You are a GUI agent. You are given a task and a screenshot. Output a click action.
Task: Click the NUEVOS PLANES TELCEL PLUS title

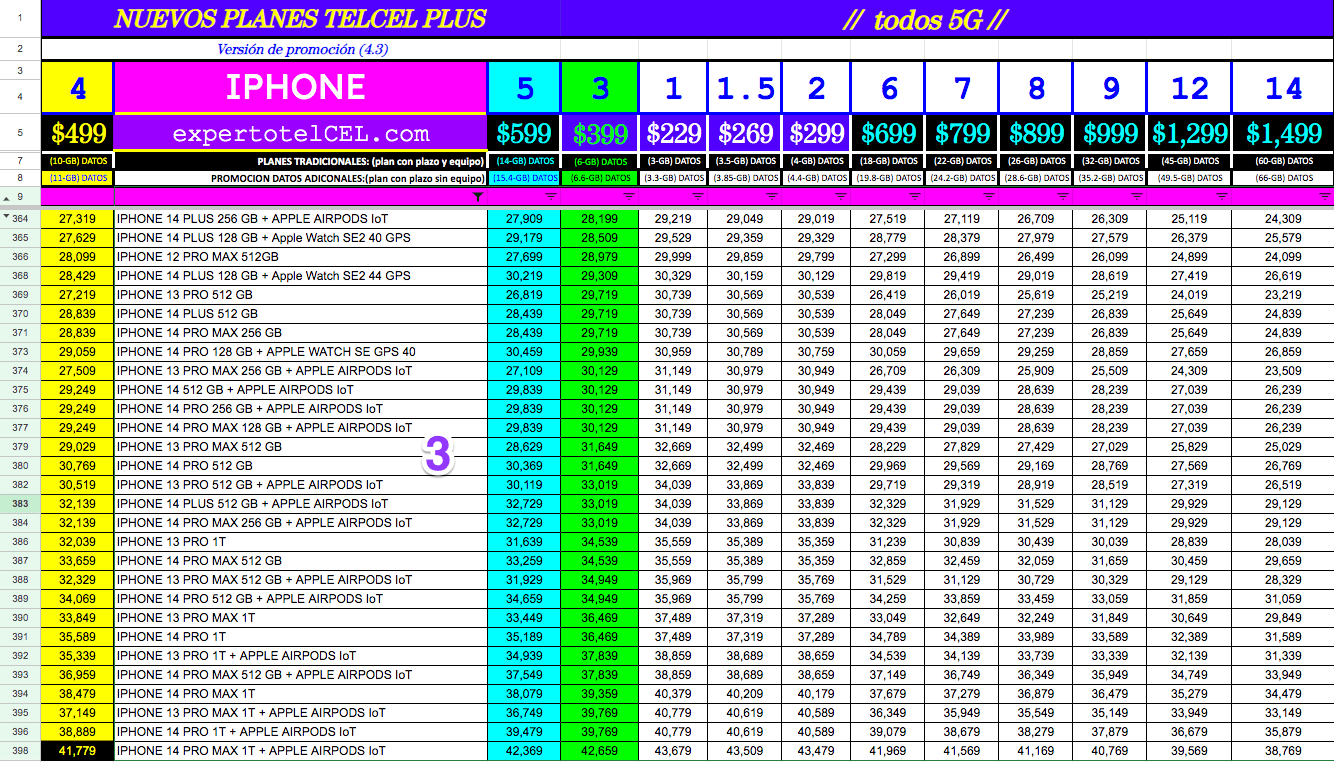click(301, 18)
